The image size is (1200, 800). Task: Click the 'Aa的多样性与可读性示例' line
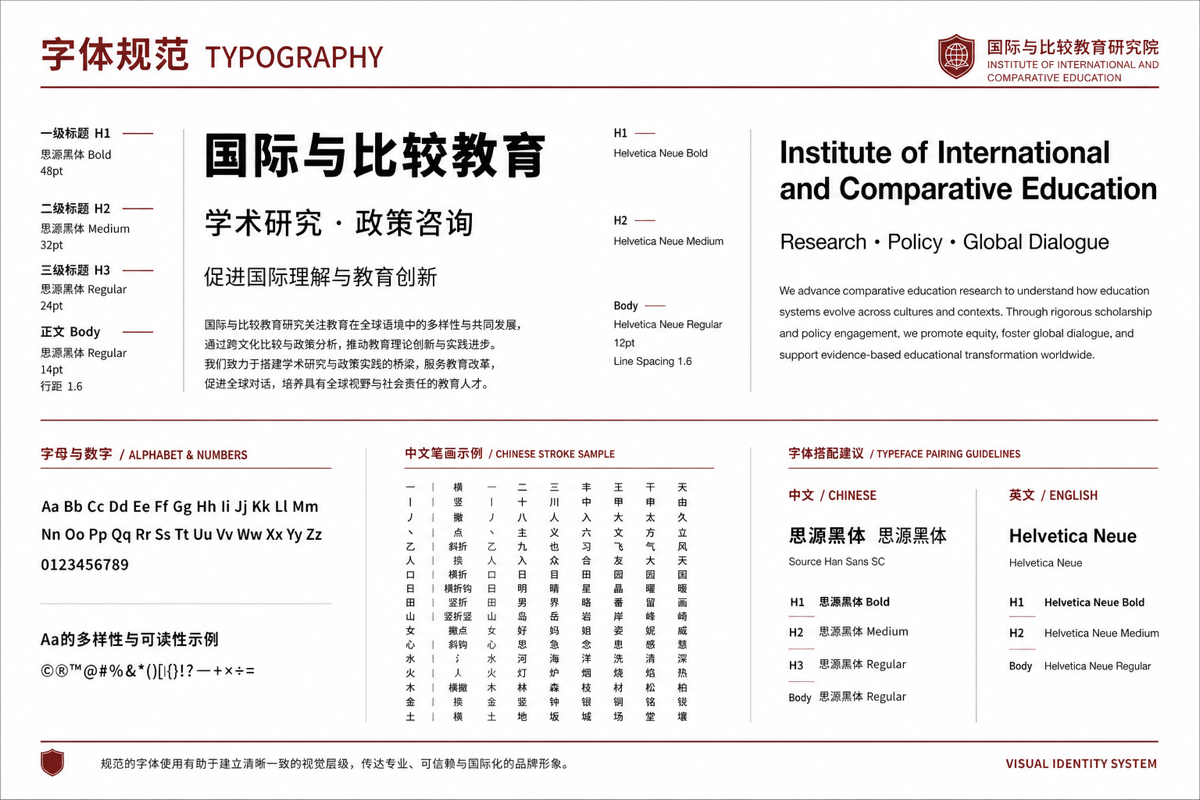click(x=129, y=639)
